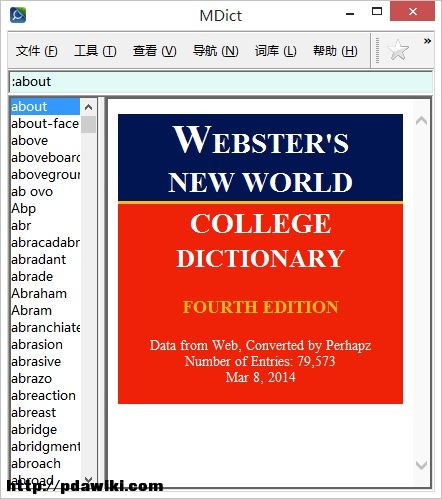The width and height of the screenshot is (442, 499).
Task: Click the word list scroll-down arrow
Action: pyautogui.click(x=88, y=479)
